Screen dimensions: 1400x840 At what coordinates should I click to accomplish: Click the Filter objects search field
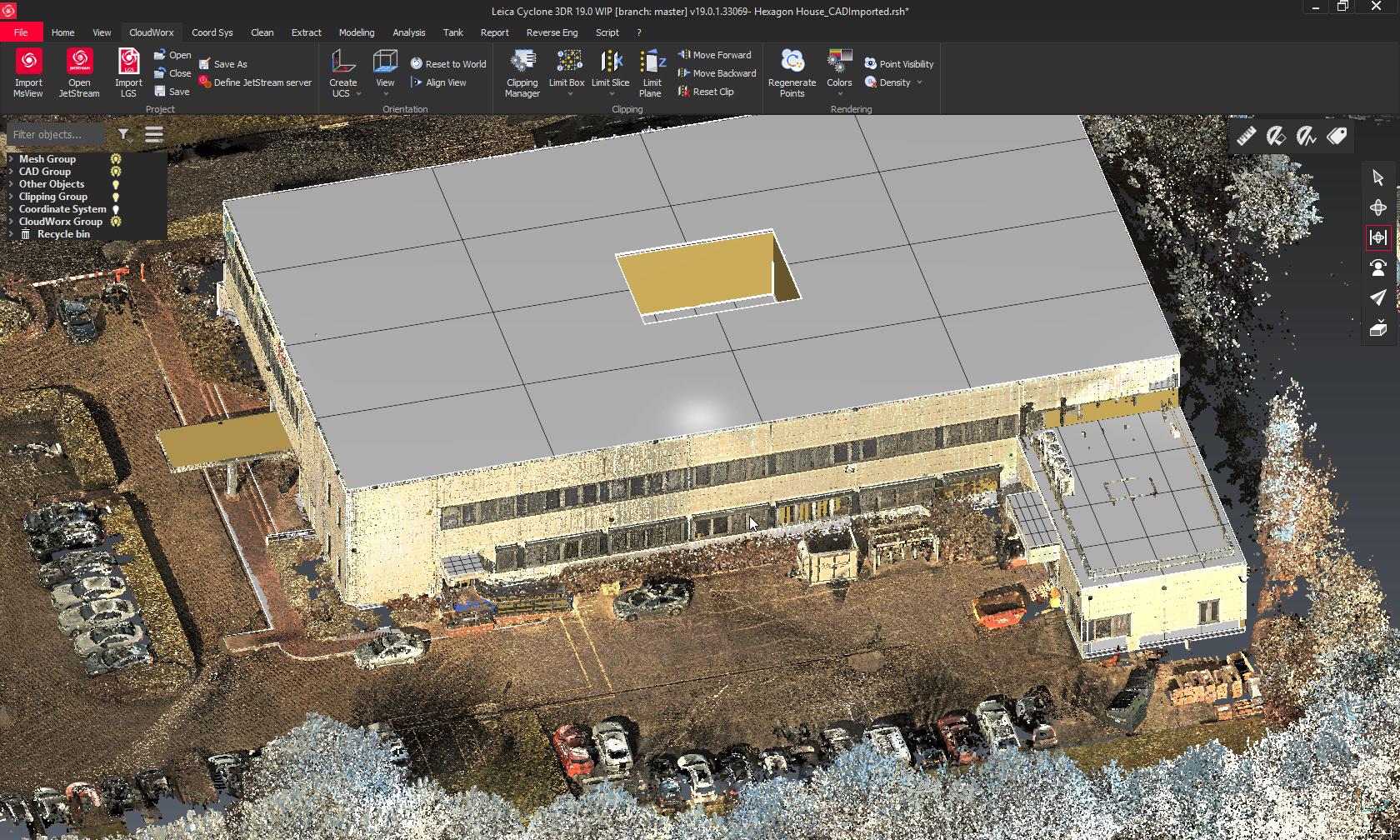pos(56,134)
